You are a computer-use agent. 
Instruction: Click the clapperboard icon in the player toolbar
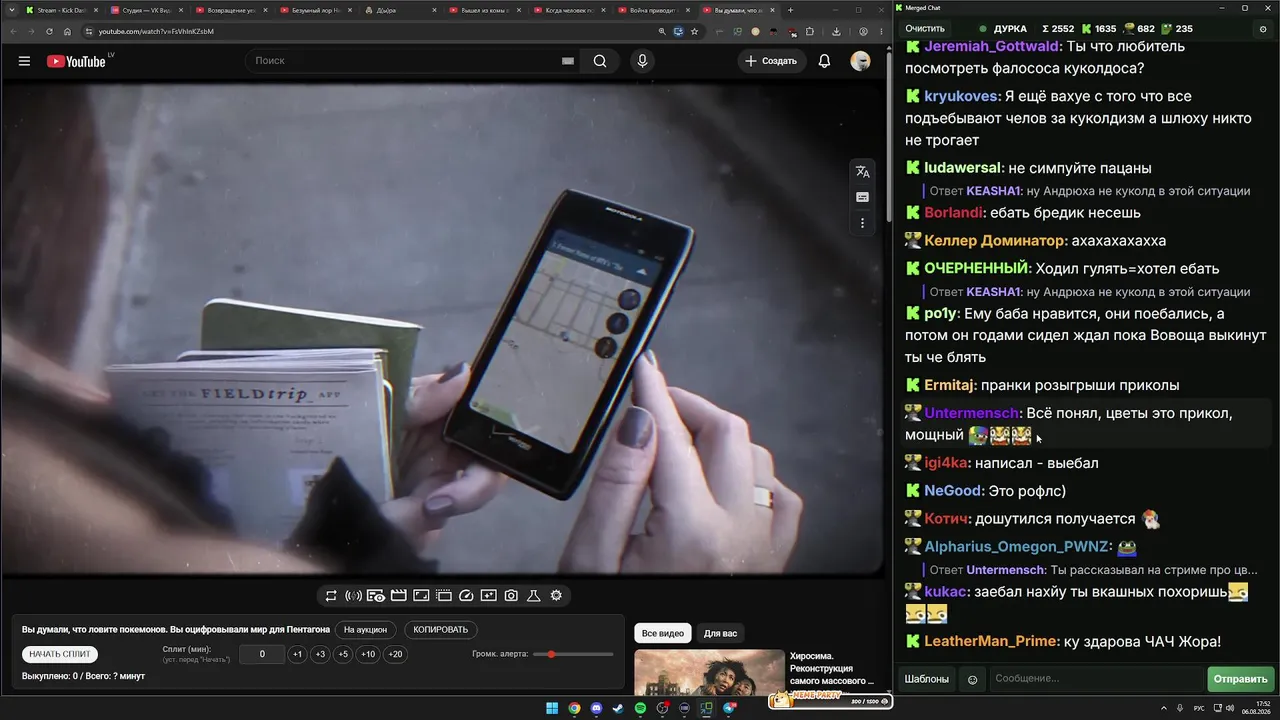click(398, 596)
